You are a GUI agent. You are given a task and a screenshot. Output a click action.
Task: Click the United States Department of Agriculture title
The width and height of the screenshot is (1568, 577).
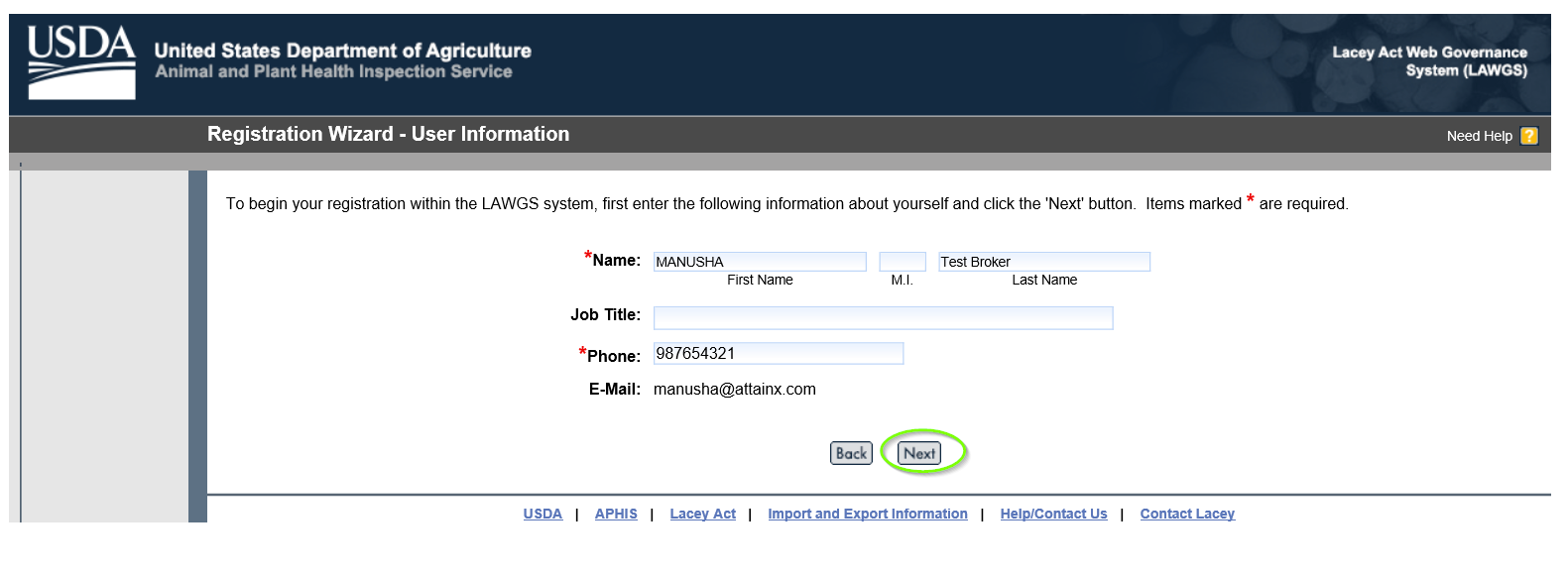342,51
